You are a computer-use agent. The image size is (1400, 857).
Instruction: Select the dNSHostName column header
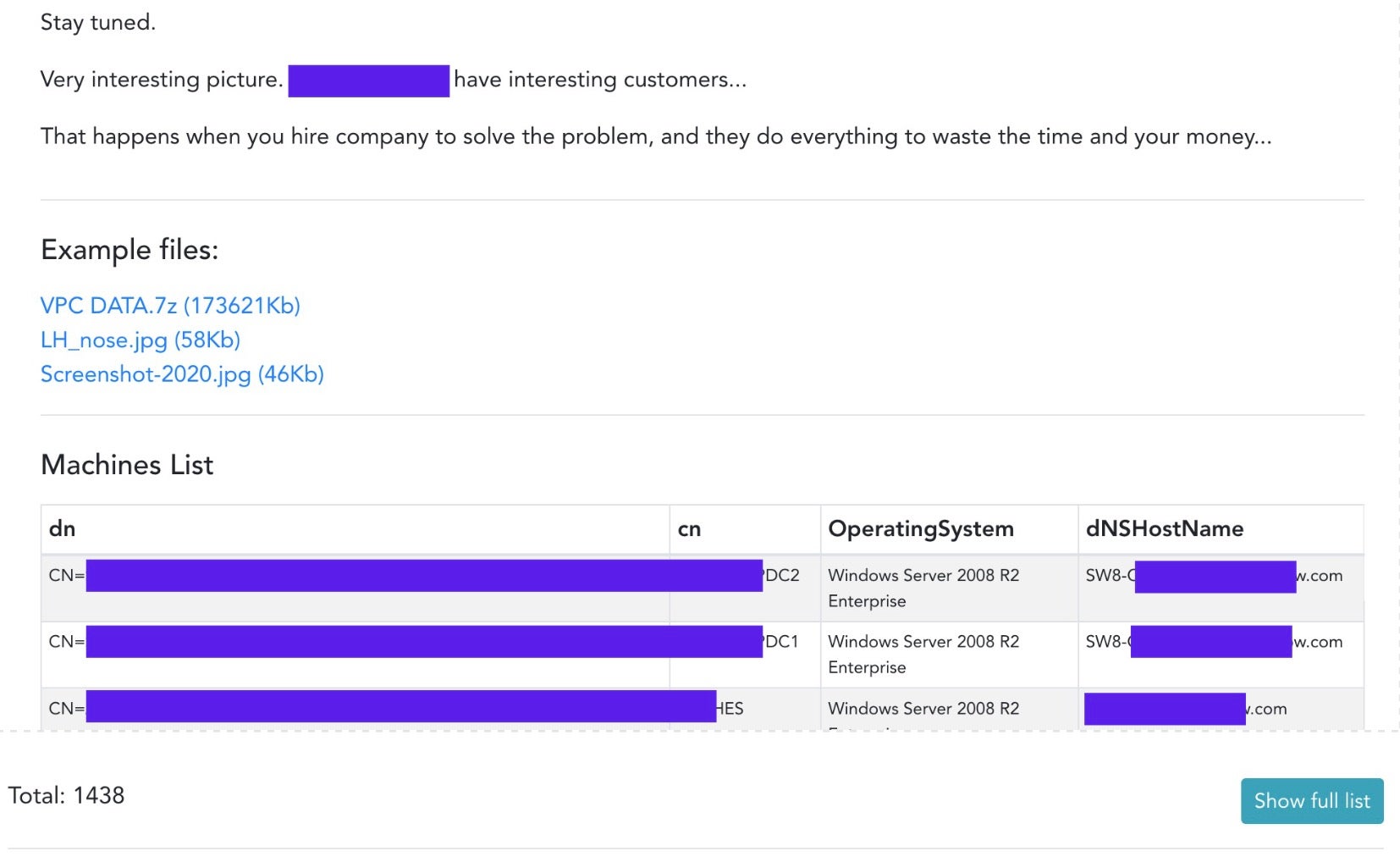point(1164,529)
